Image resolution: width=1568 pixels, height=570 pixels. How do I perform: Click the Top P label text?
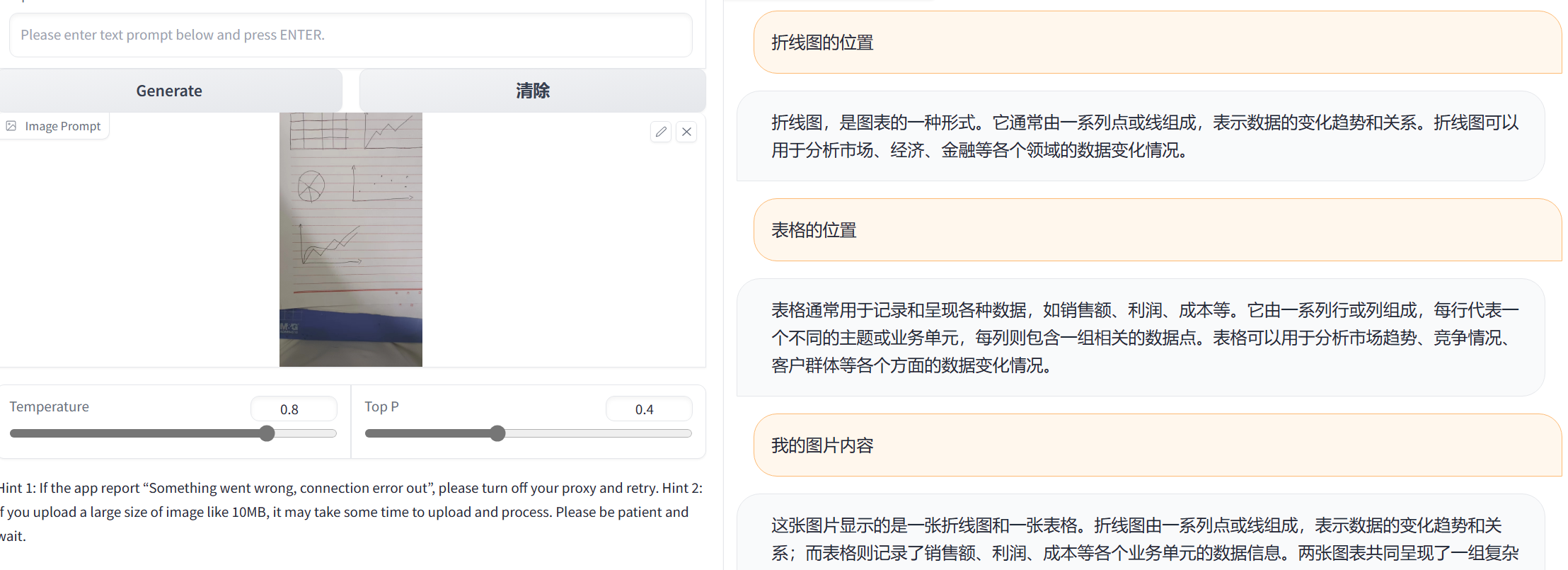coord(381,406)
